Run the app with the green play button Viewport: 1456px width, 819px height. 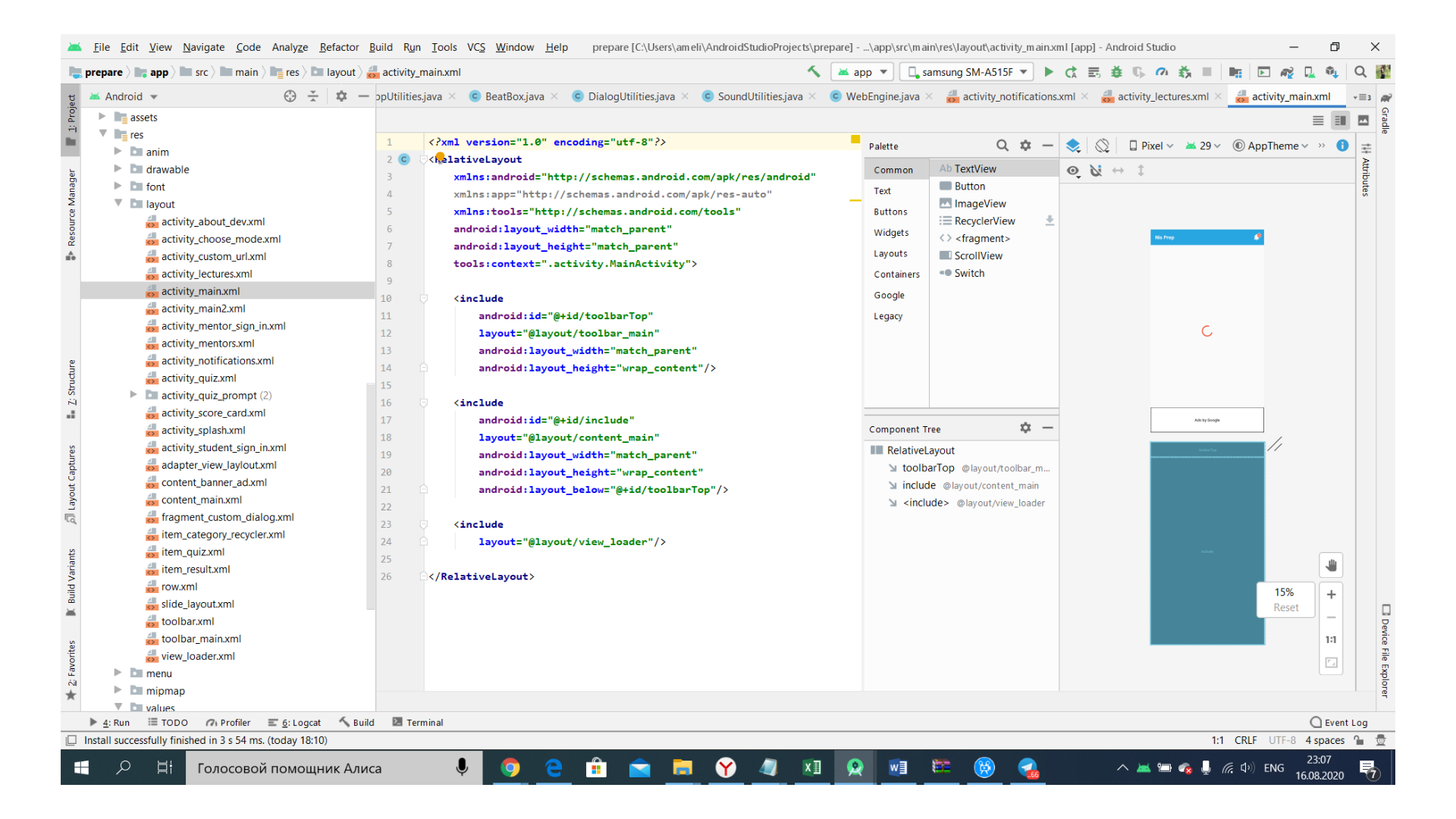click(x=1049, y=72)
